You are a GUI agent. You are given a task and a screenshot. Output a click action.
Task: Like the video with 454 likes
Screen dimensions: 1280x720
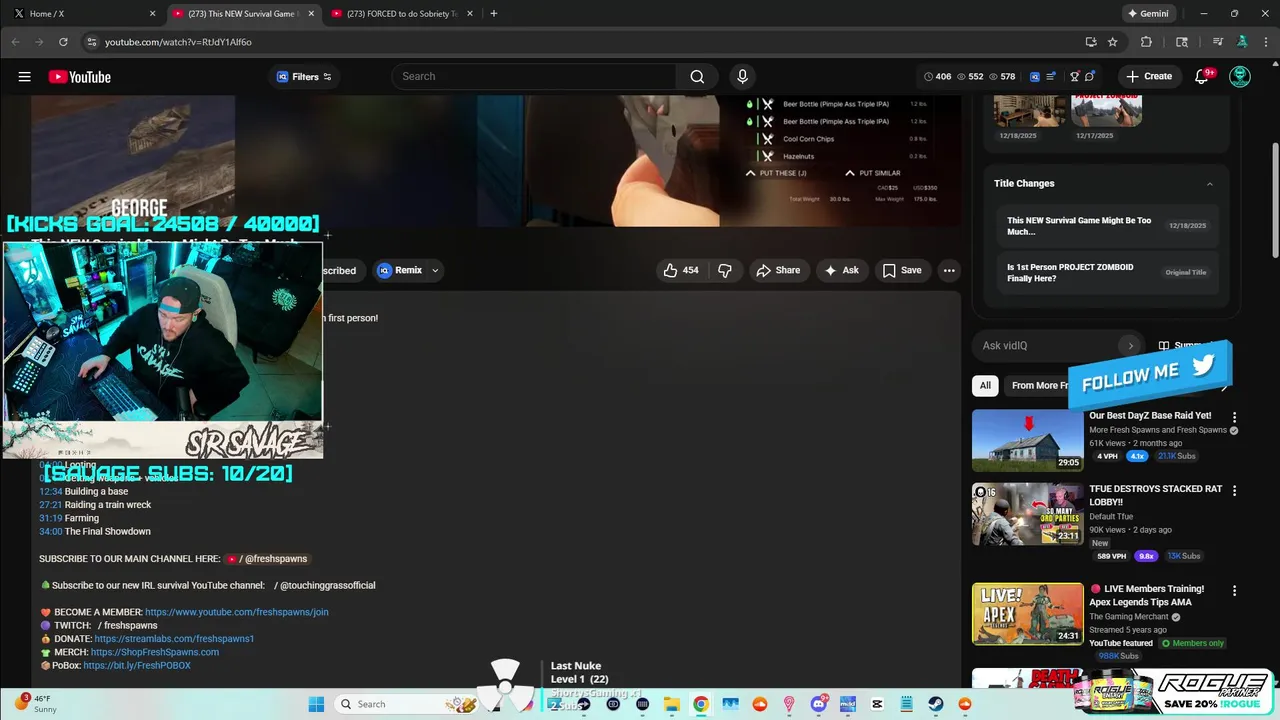point(681,270)
